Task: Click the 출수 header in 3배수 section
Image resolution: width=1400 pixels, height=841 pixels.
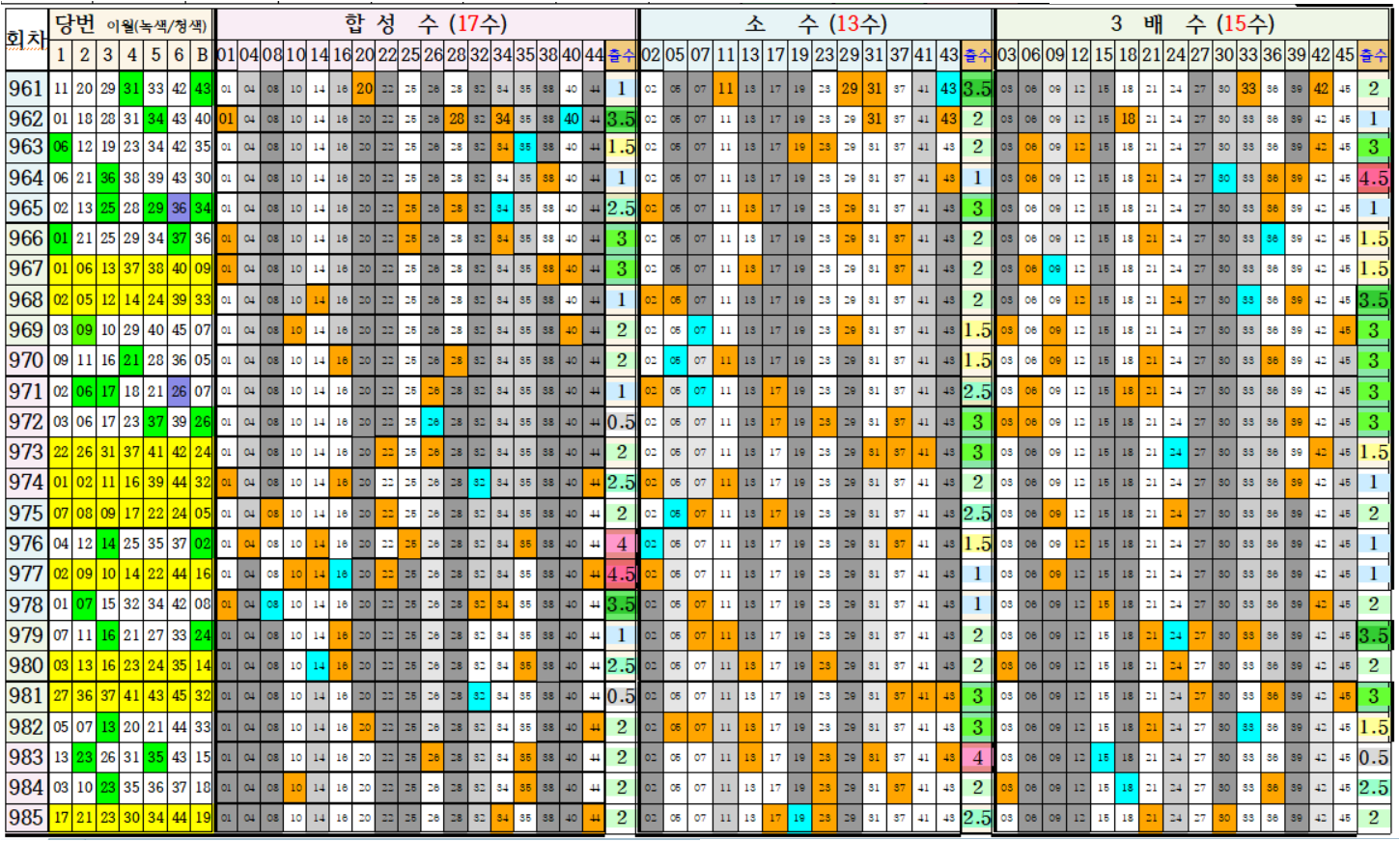Action: tap(1373, 55)
